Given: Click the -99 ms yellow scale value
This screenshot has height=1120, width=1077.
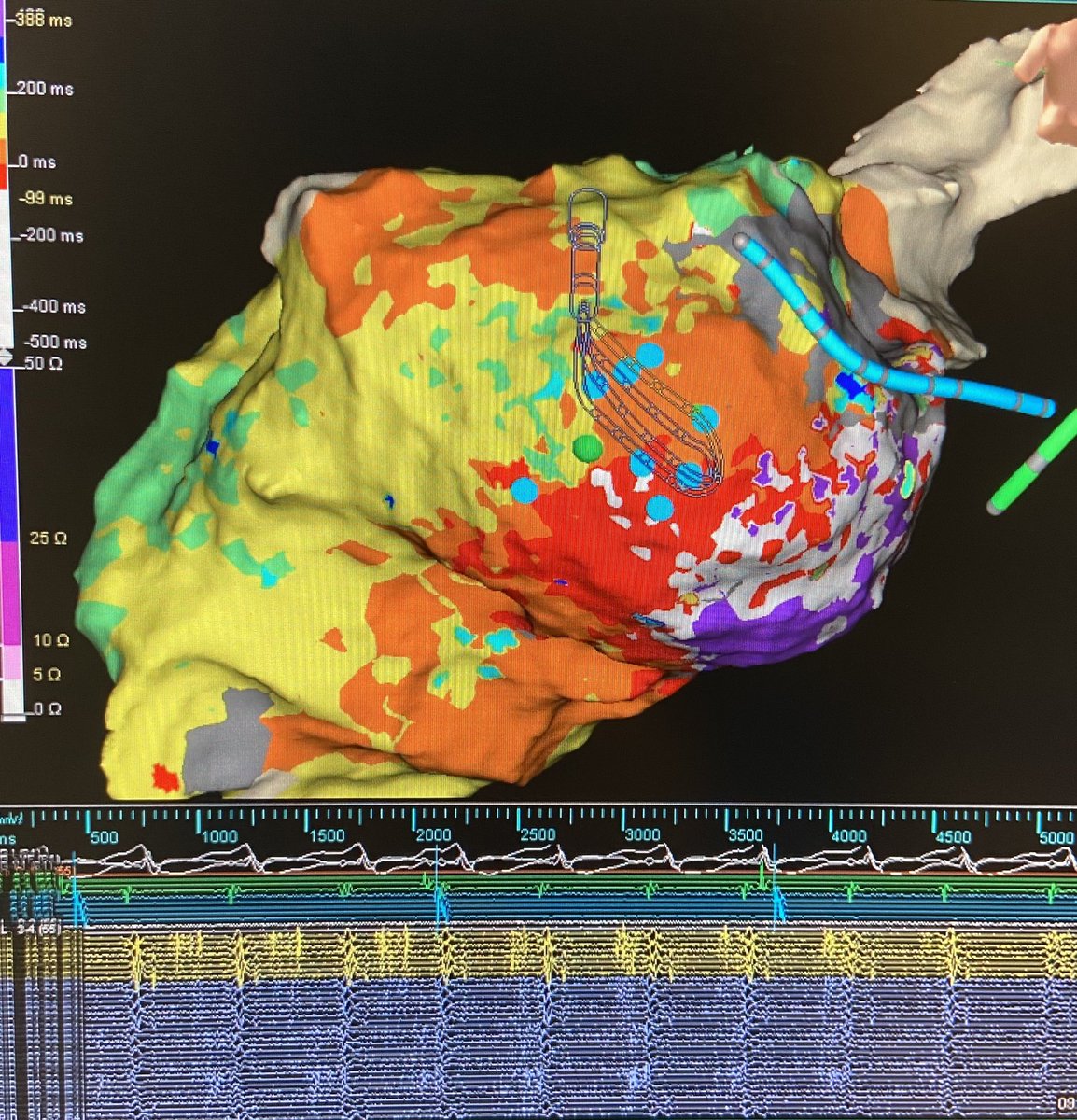Looking at the screenshot, I should click(46, 199).
